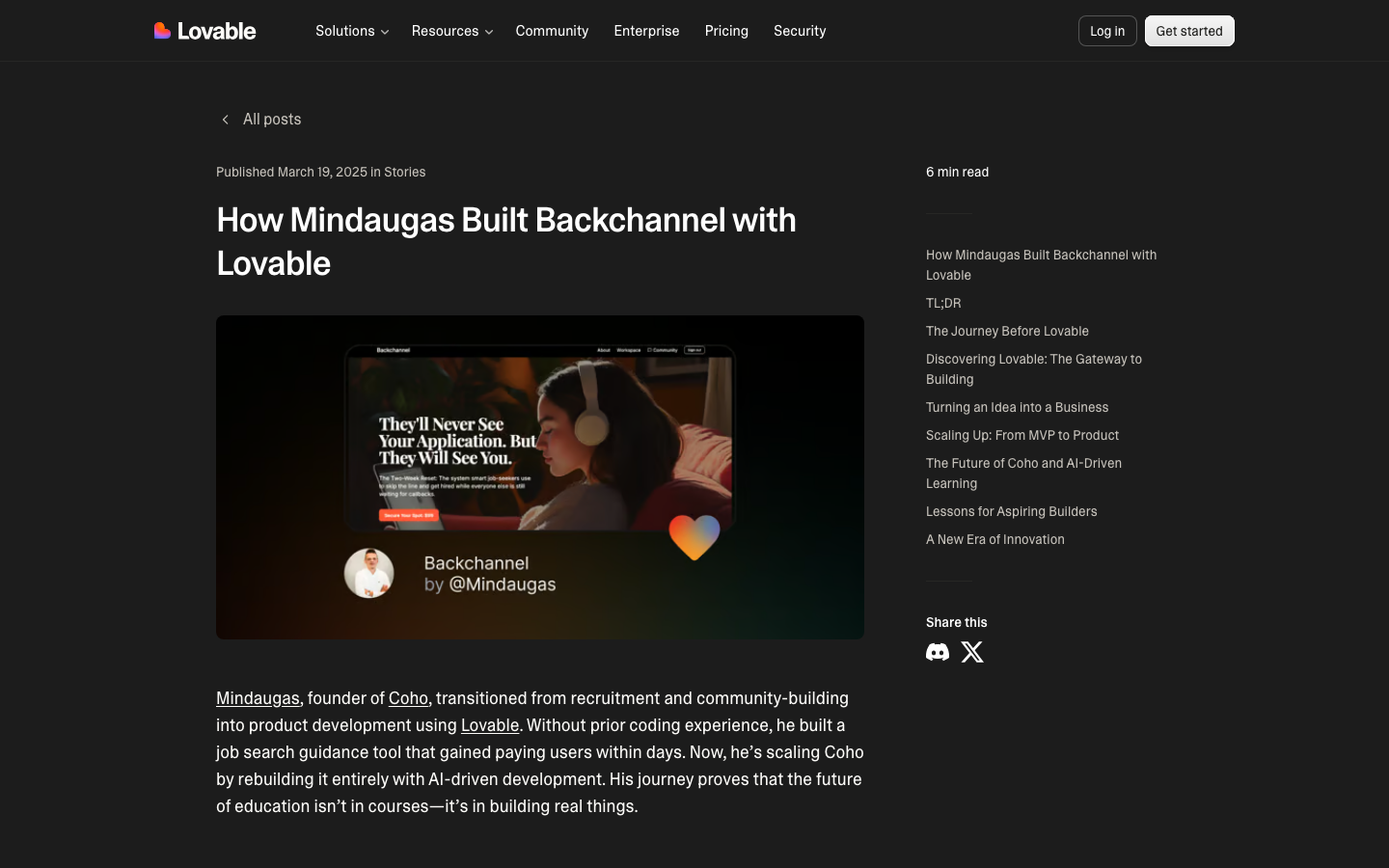Jump to The Journey Before Lovable
This screenshot has height=868, width=1389.
point(1007,331)
